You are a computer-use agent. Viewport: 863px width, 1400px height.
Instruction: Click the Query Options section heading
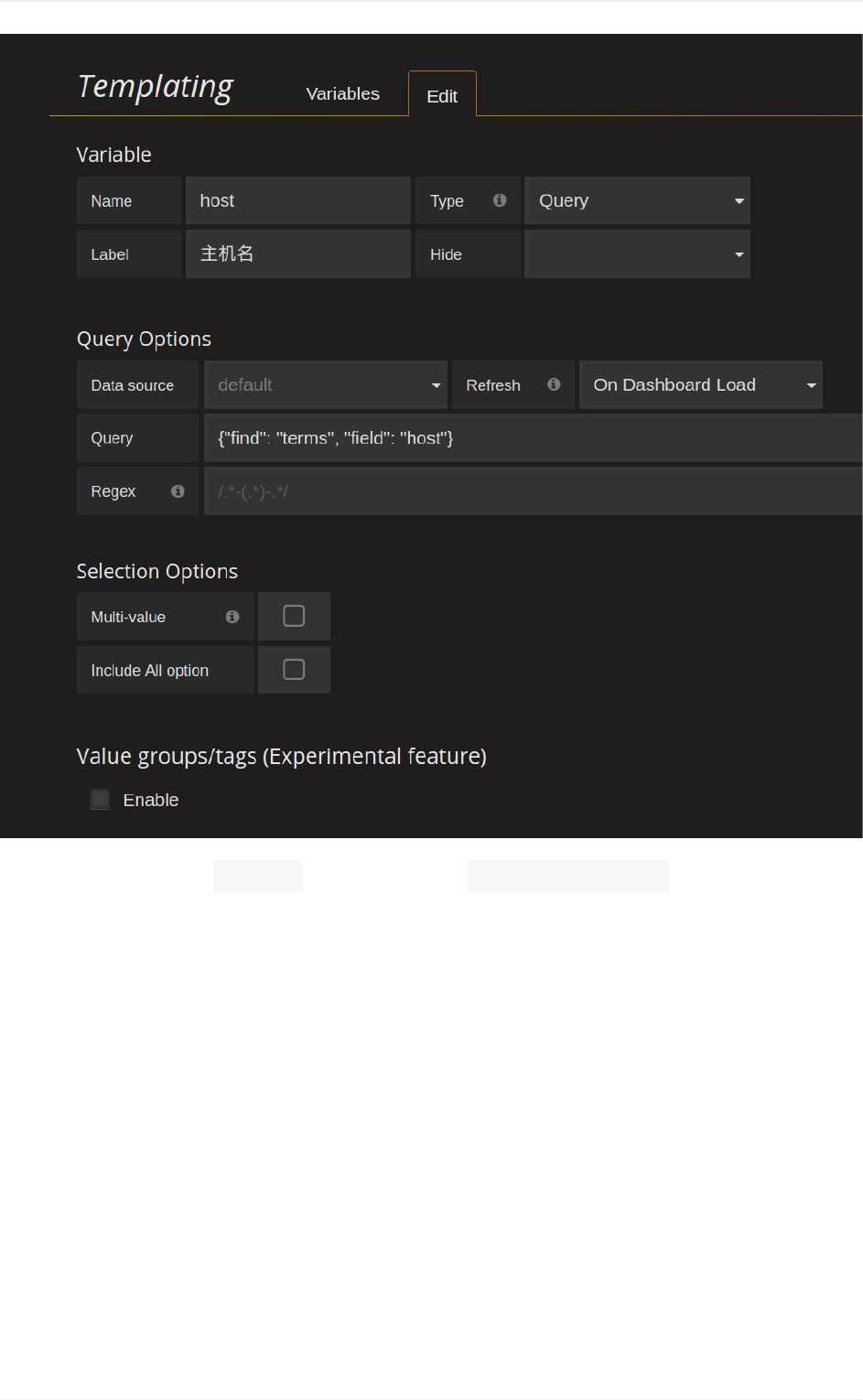(x=144, y=339)
